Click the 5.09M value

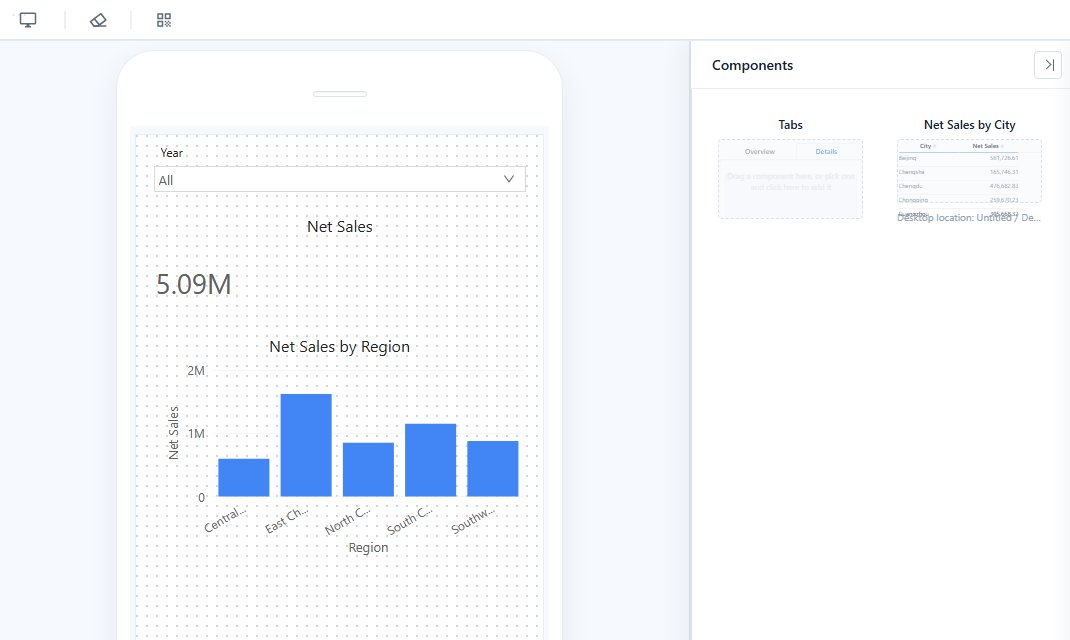[194, 285]
